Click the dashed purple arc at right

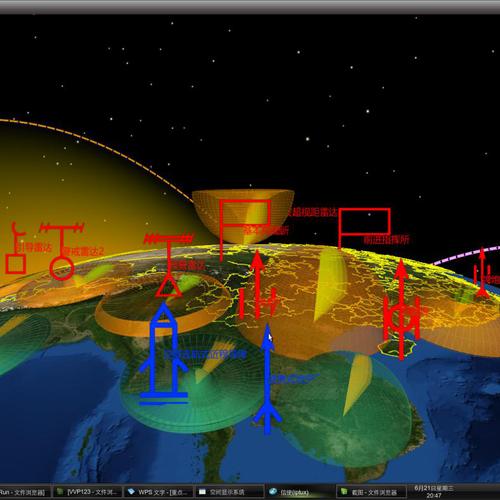pos(467,254)
